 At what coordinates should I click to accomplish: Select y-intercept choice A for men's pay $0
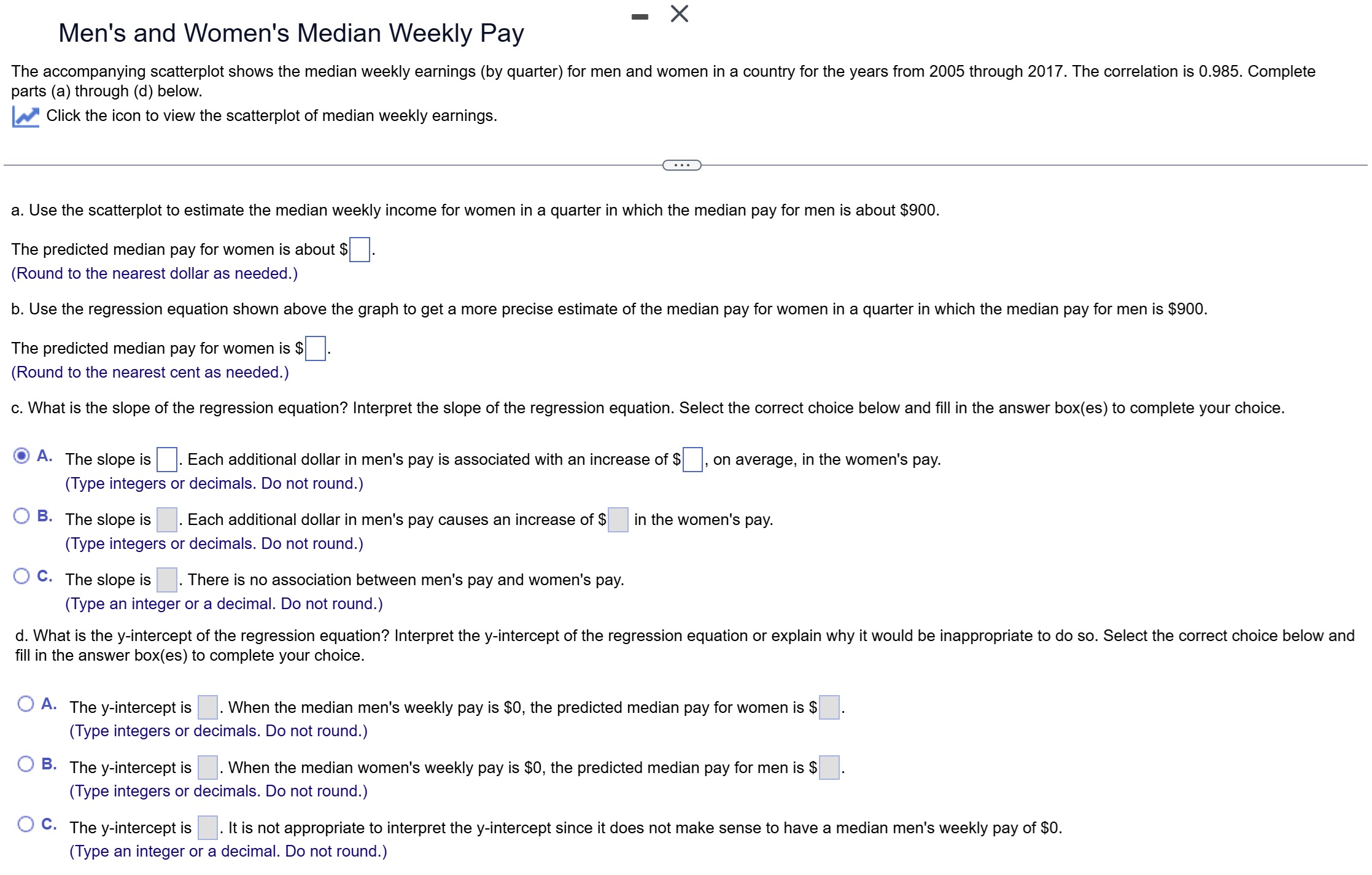coord(27,702)
